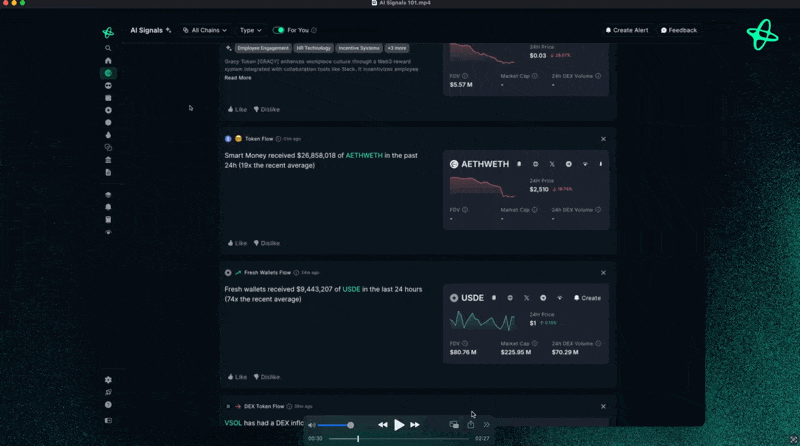The width and height of the screenshot is (800, 446).
Task: Click the green logo atop the sidebar
Action: coord(108,33)
